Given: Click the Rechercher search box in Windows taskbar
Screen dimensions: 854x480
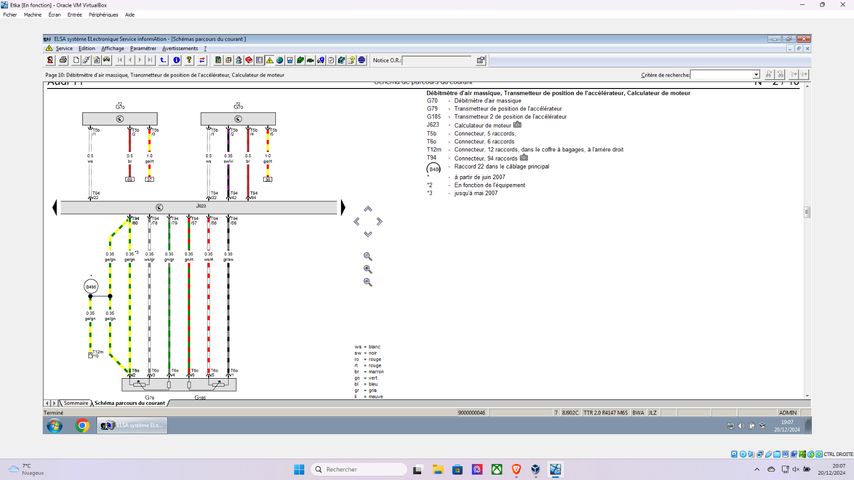Looking at the screenshot, I should (359, 470).
